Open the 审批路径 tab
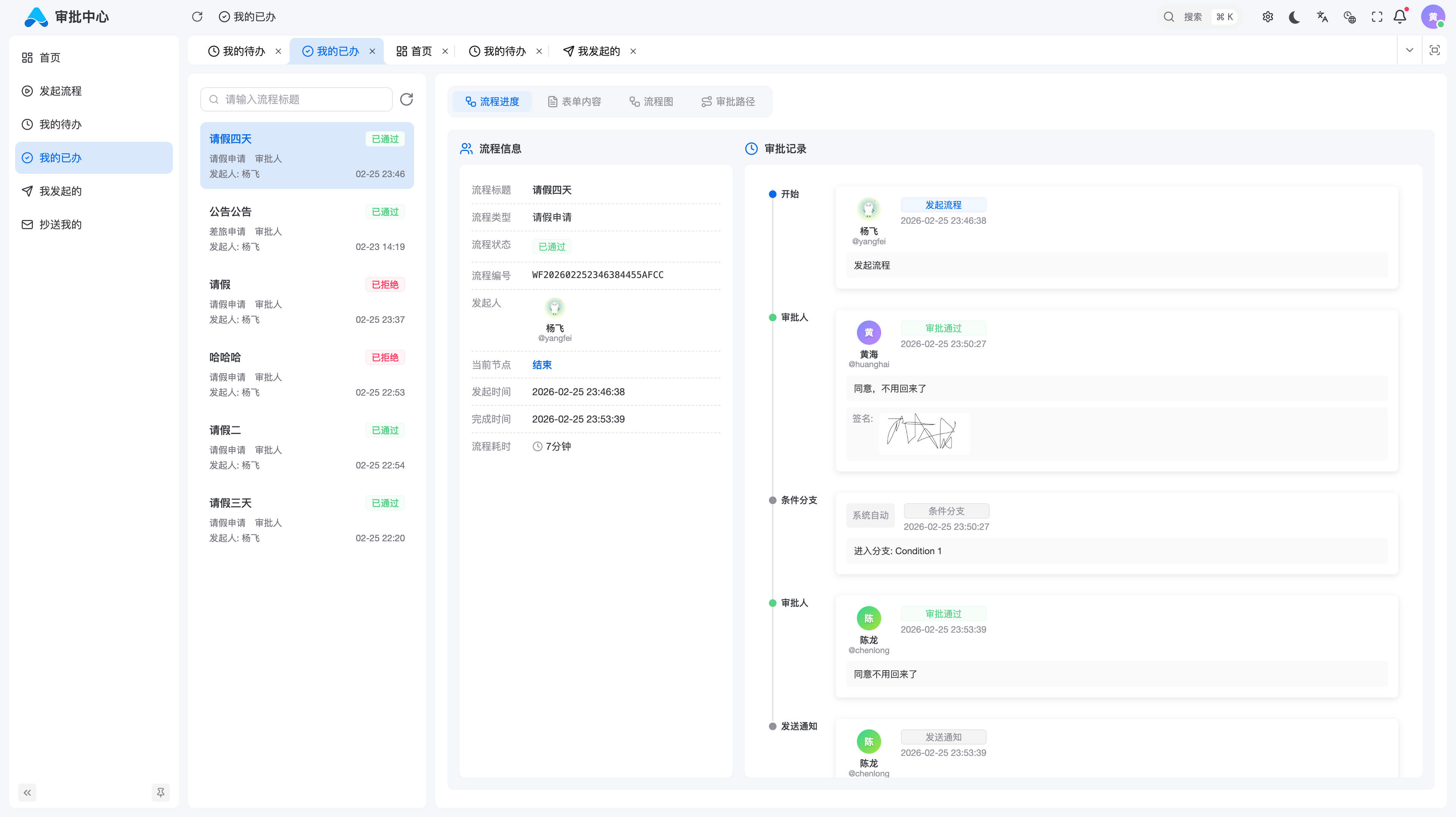Image resolution: width=1456 pixels, height=817 pixels. point(728,102)
